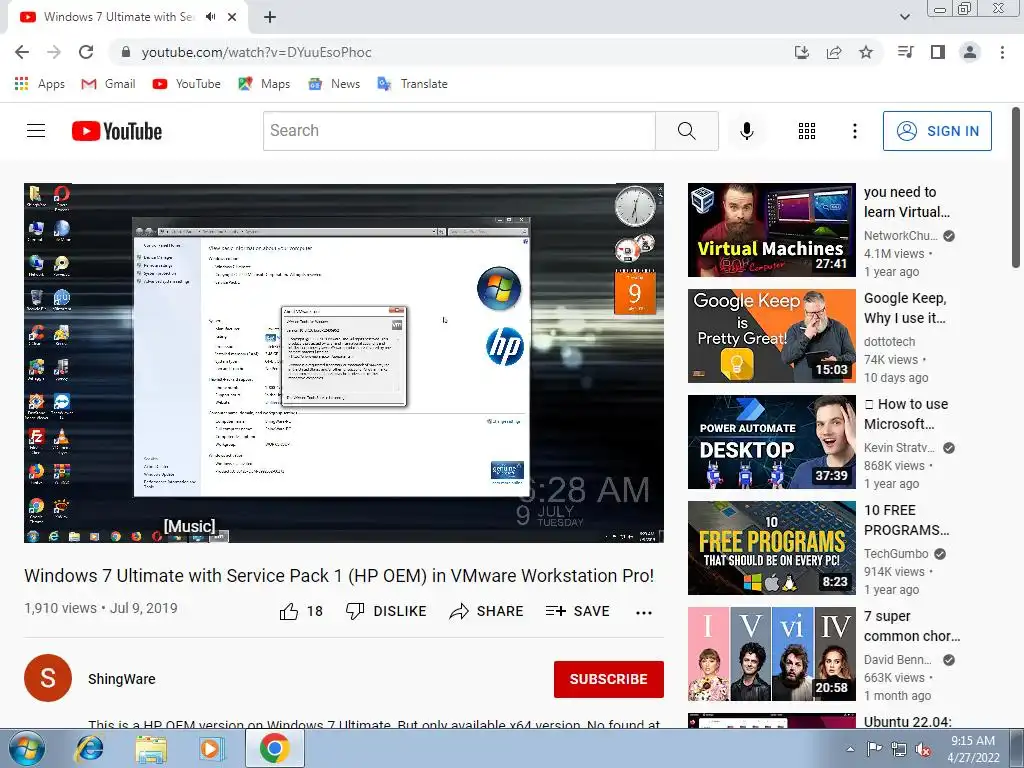Open the Apps bookmark
1024x768 pixels.
[40, 84]
